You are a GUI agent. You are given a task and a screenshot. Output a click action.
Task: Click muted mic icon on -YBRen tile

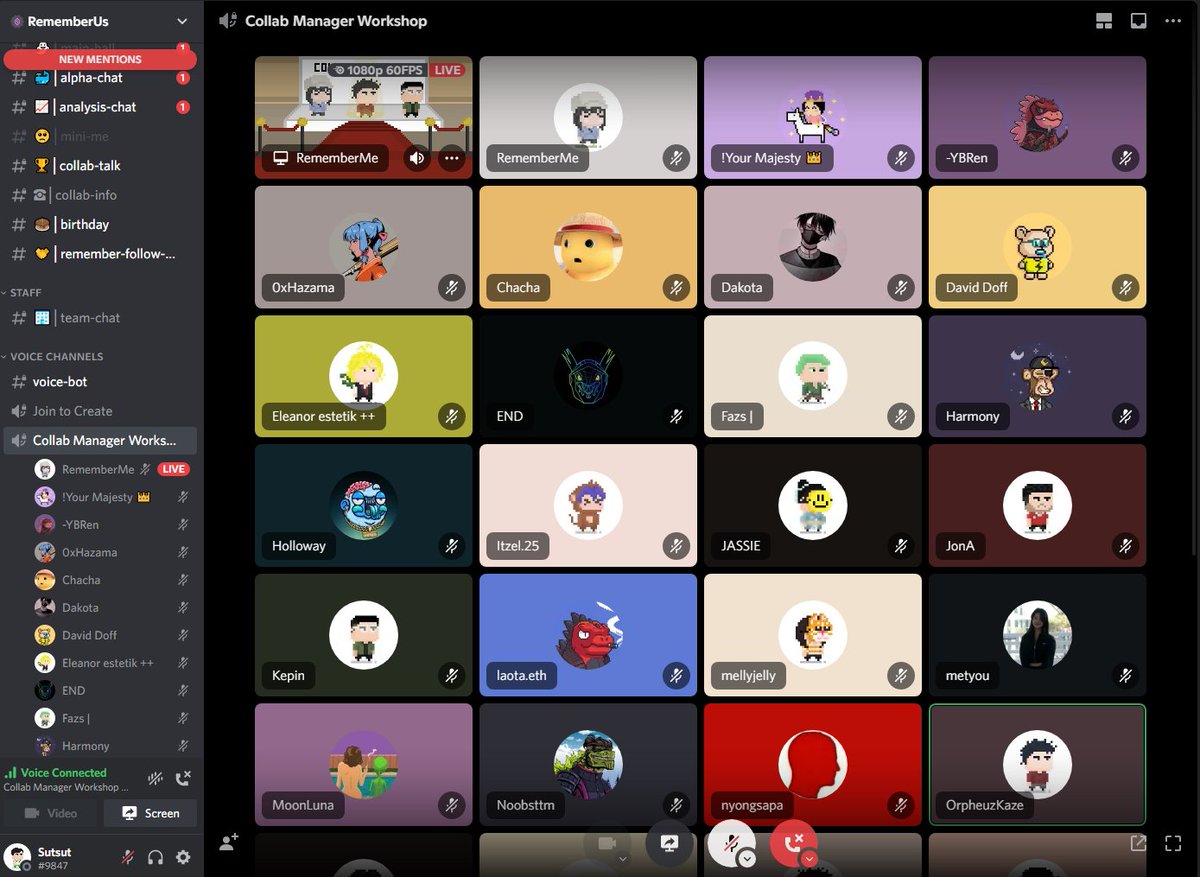[1125, 158]
